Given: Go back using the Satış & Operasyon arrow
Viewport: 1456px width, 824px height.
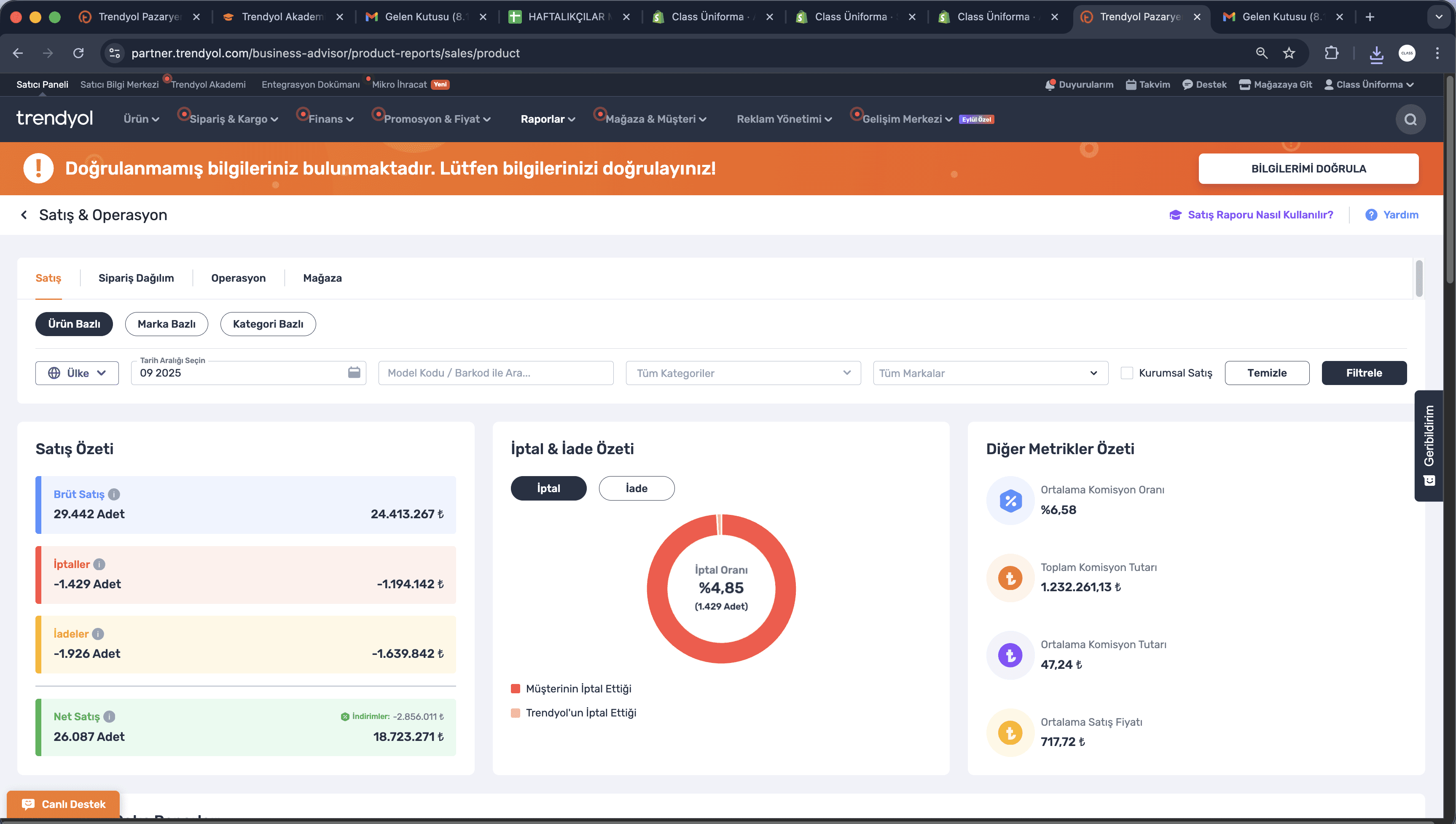Looking at the screenshot, I should [x=24, y=215].
